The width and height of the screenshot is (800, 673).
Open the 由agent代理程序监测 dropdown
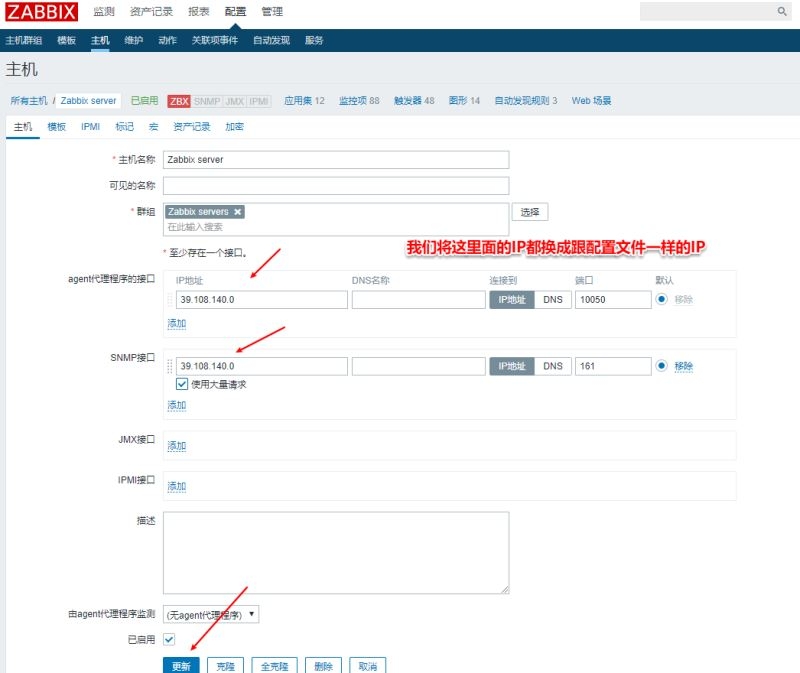pos(208,616)
